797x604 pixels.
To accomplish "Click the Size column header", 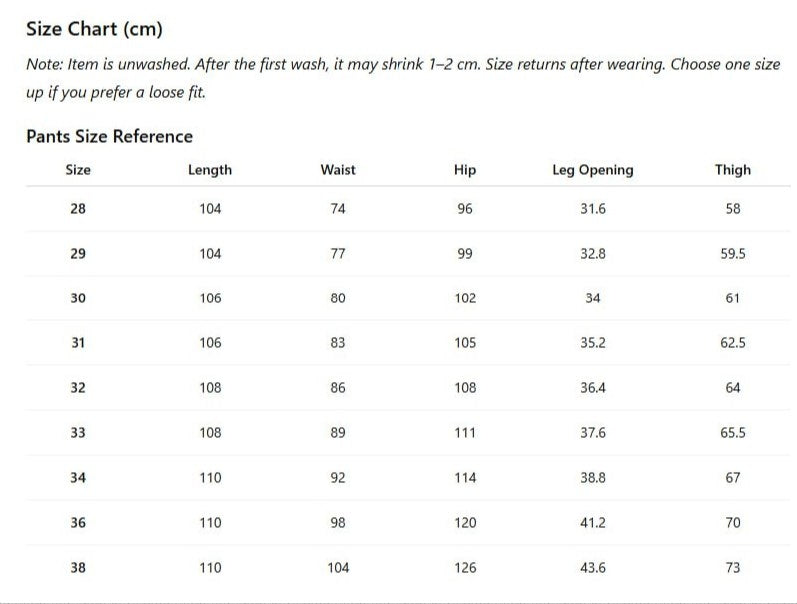I will coord(78,170).
